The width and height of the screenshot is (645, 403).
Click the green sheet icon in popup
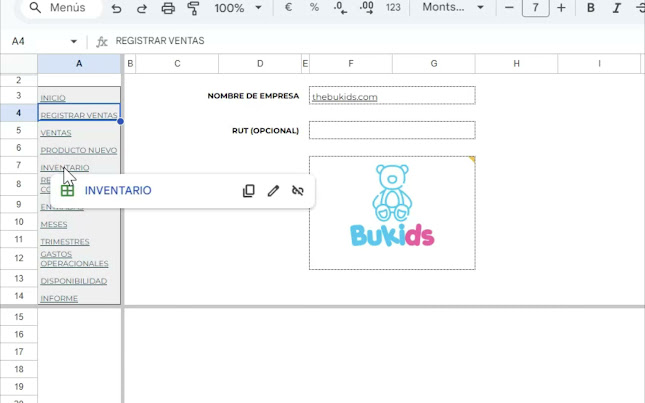[67, 190]
